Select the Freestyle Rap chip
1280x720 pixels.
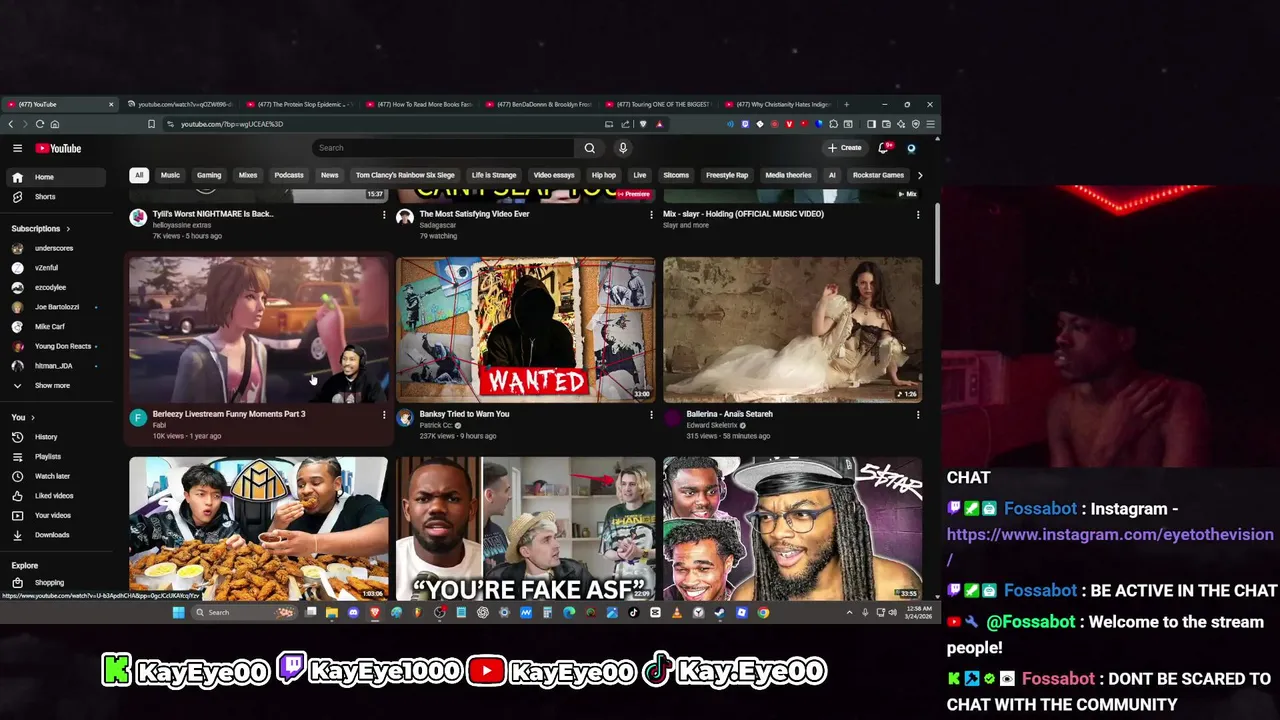727,175
